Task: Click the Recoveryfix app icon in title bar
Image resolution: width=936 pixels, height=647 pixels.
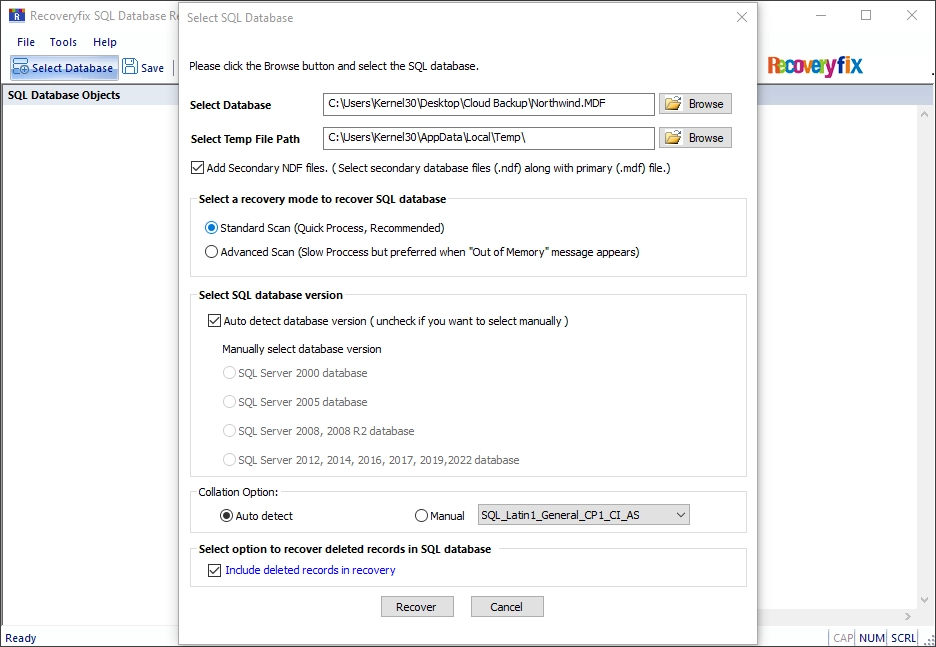Action: [x=17, y=15]
